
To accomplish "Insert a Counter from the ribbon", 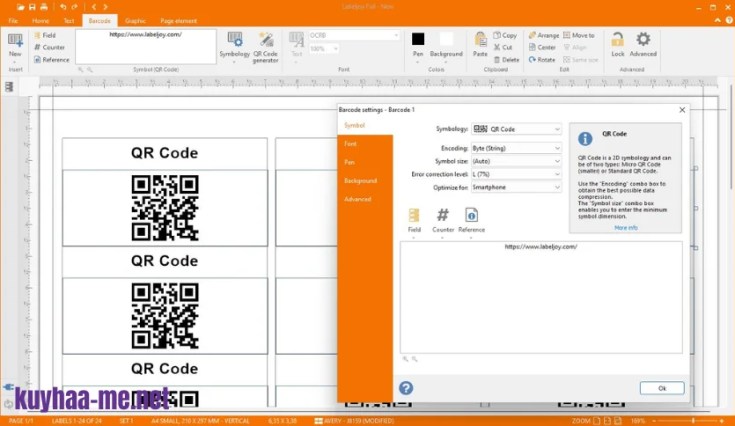I will [x=49, y=47].
